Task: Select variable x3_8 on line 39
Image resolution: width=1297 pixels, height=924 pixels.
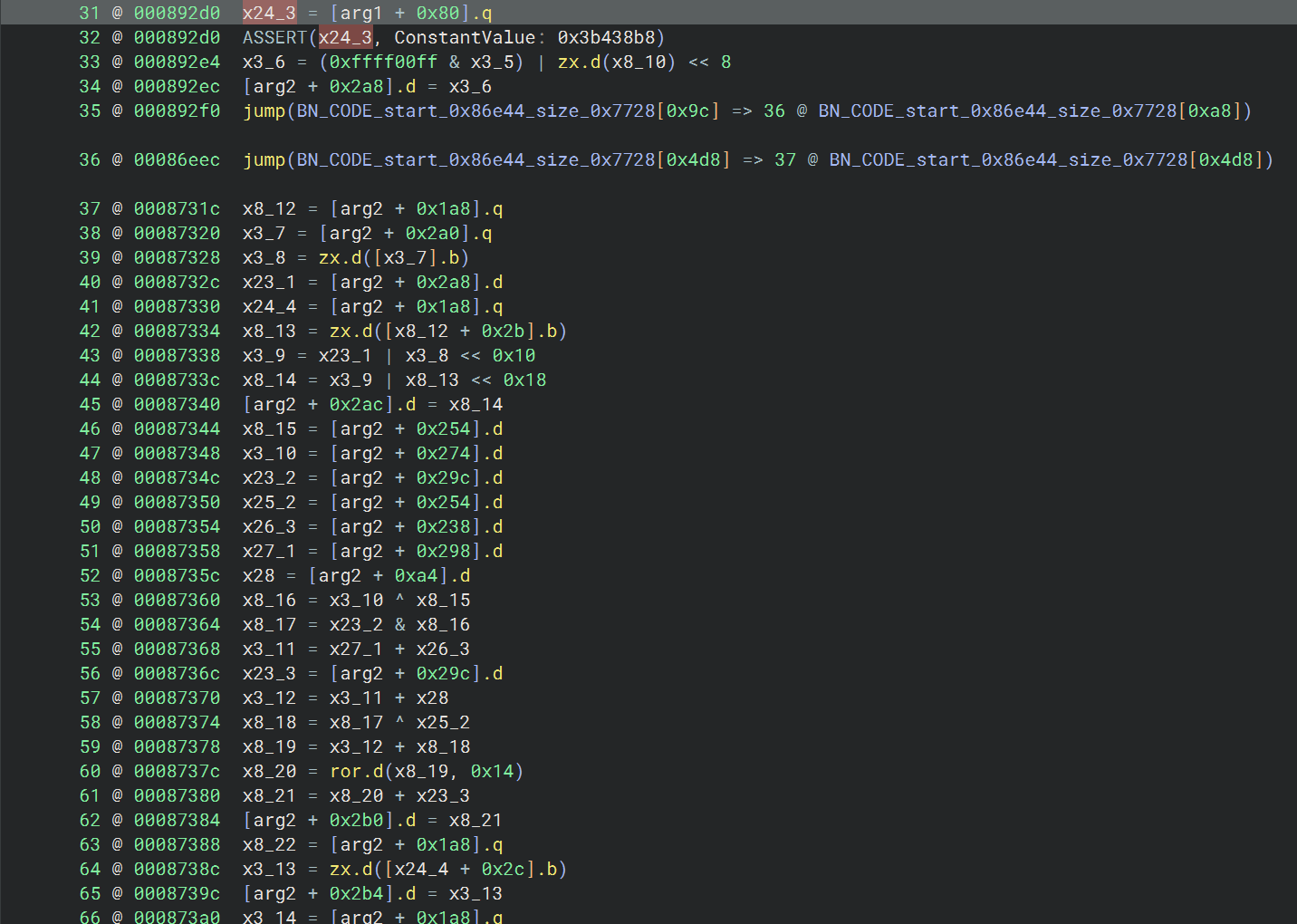Action: point(264,257)
